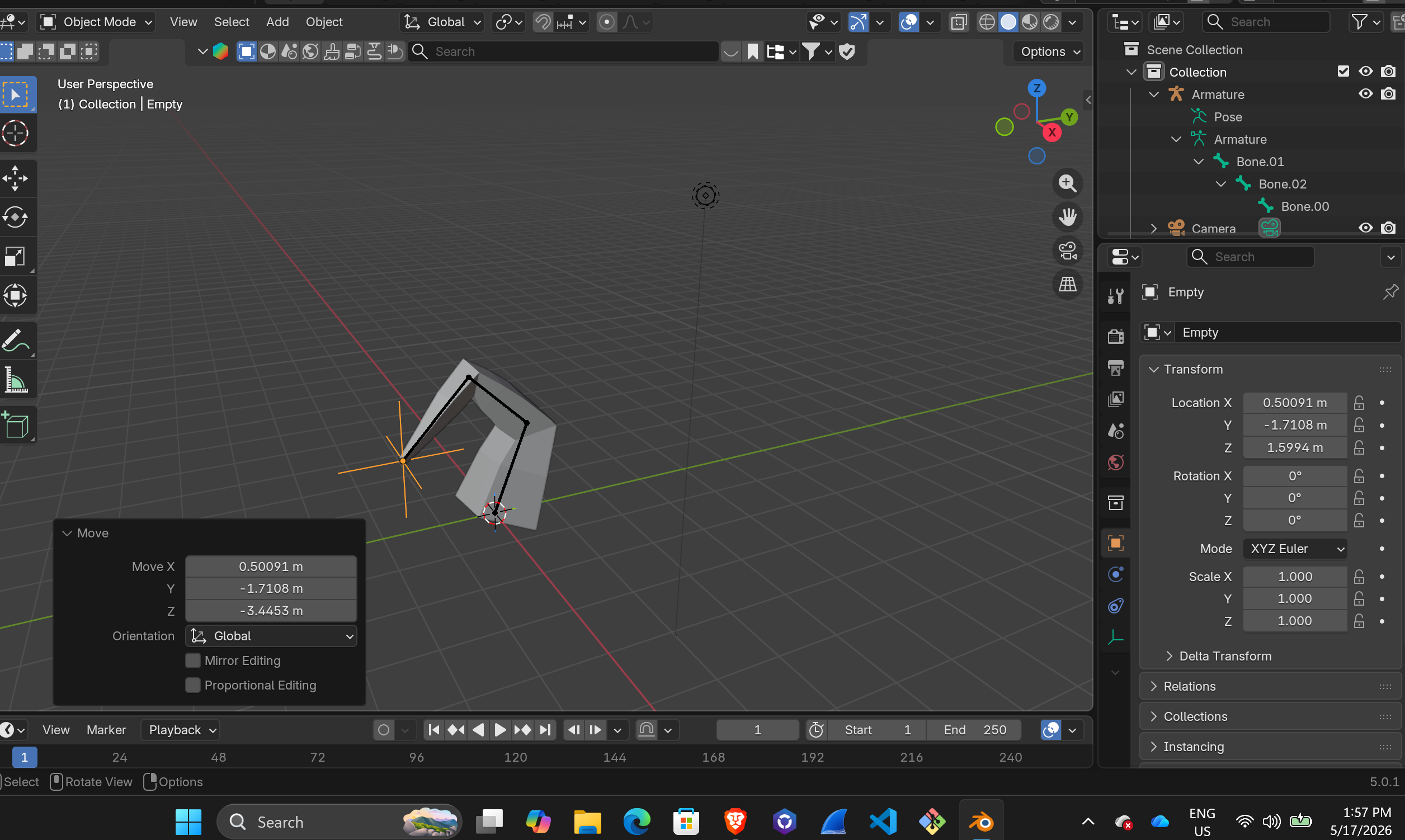This screenshot has width=1405, height=840.
Task: Collapse the Bone.01 tree item
Action: (x=1198, y=162)
